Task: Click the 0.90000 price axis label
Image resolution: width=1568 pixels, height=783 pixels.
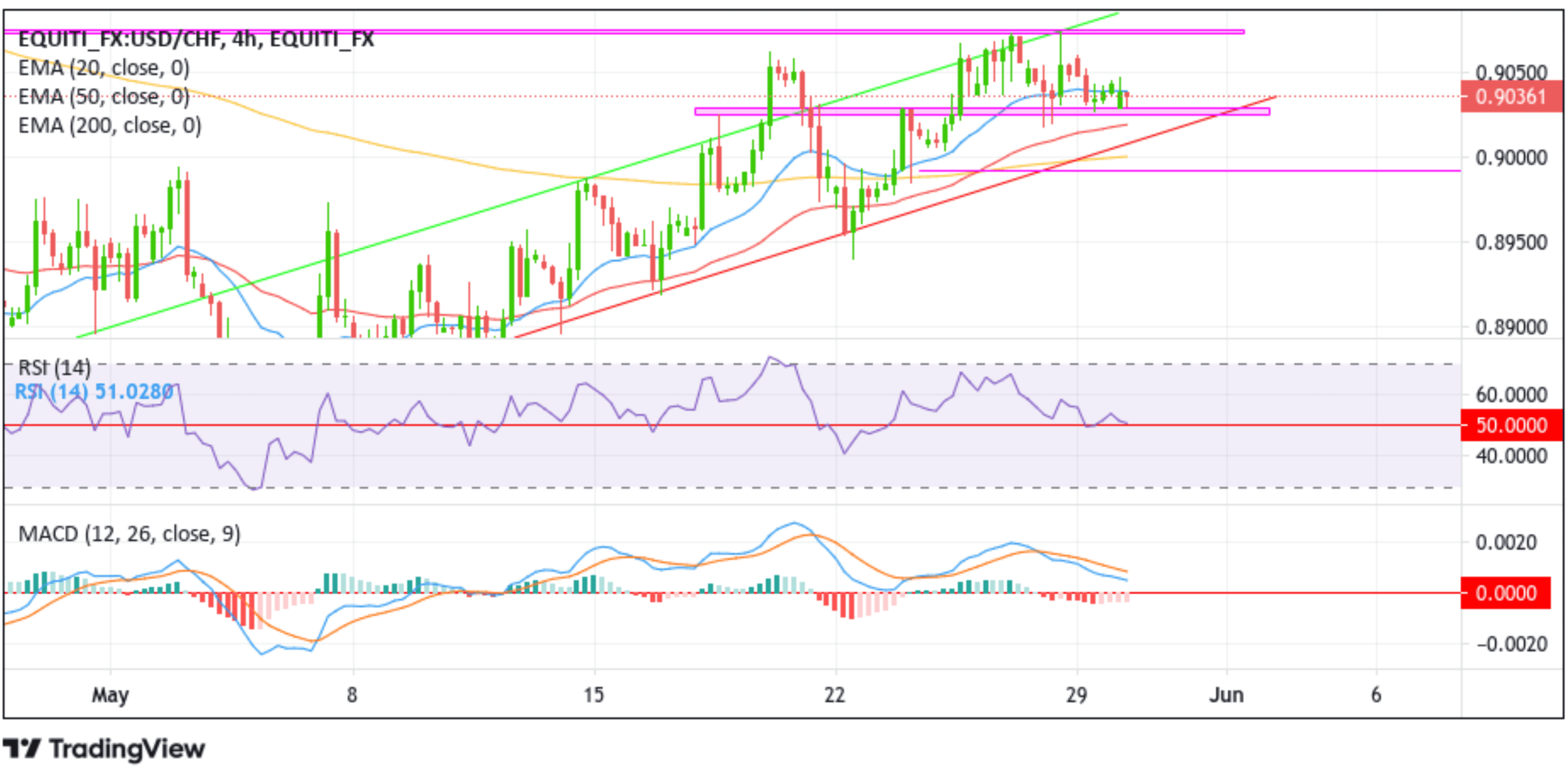Action: 1511,157
